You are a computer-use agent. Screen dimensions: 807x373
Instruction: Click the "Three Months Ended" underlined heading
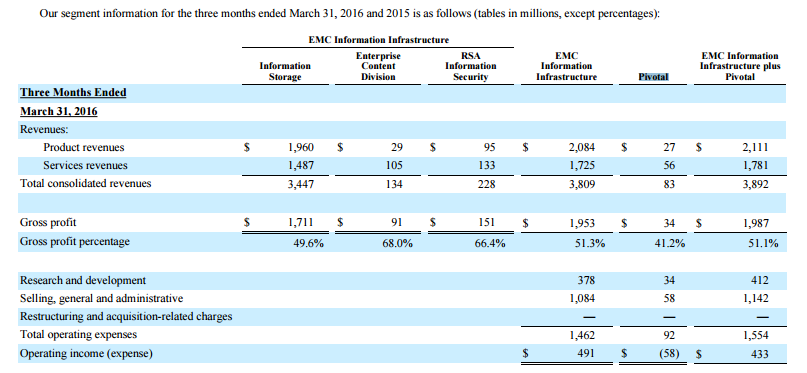click(73, 93)
